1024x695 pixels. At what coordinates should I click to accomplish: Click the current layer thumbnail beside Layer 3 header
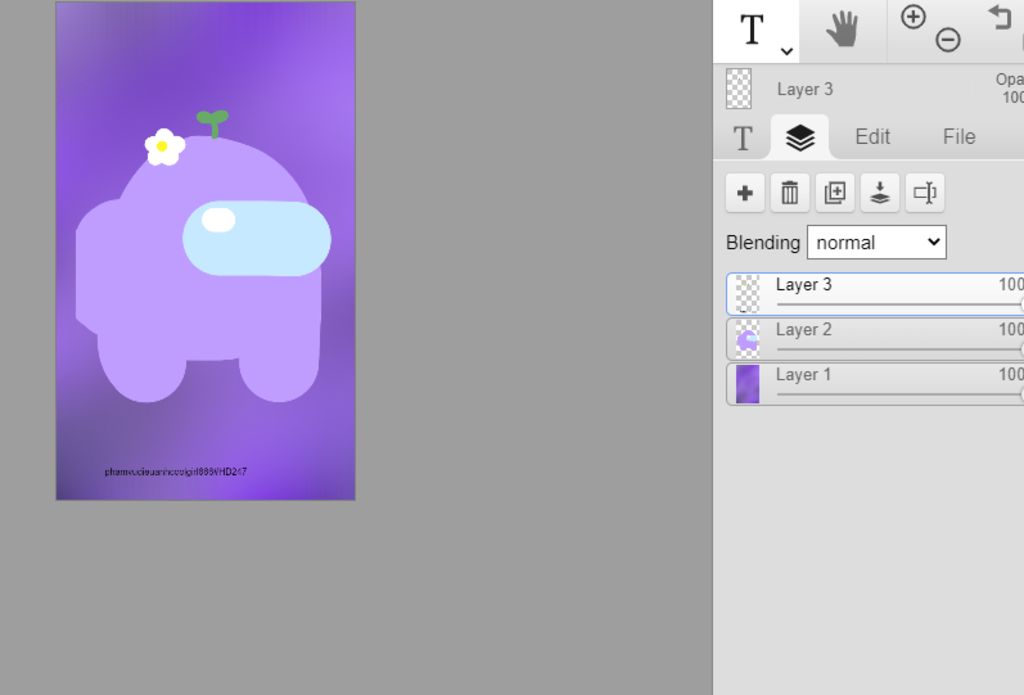pyautogui.click(x=739, y=88)
